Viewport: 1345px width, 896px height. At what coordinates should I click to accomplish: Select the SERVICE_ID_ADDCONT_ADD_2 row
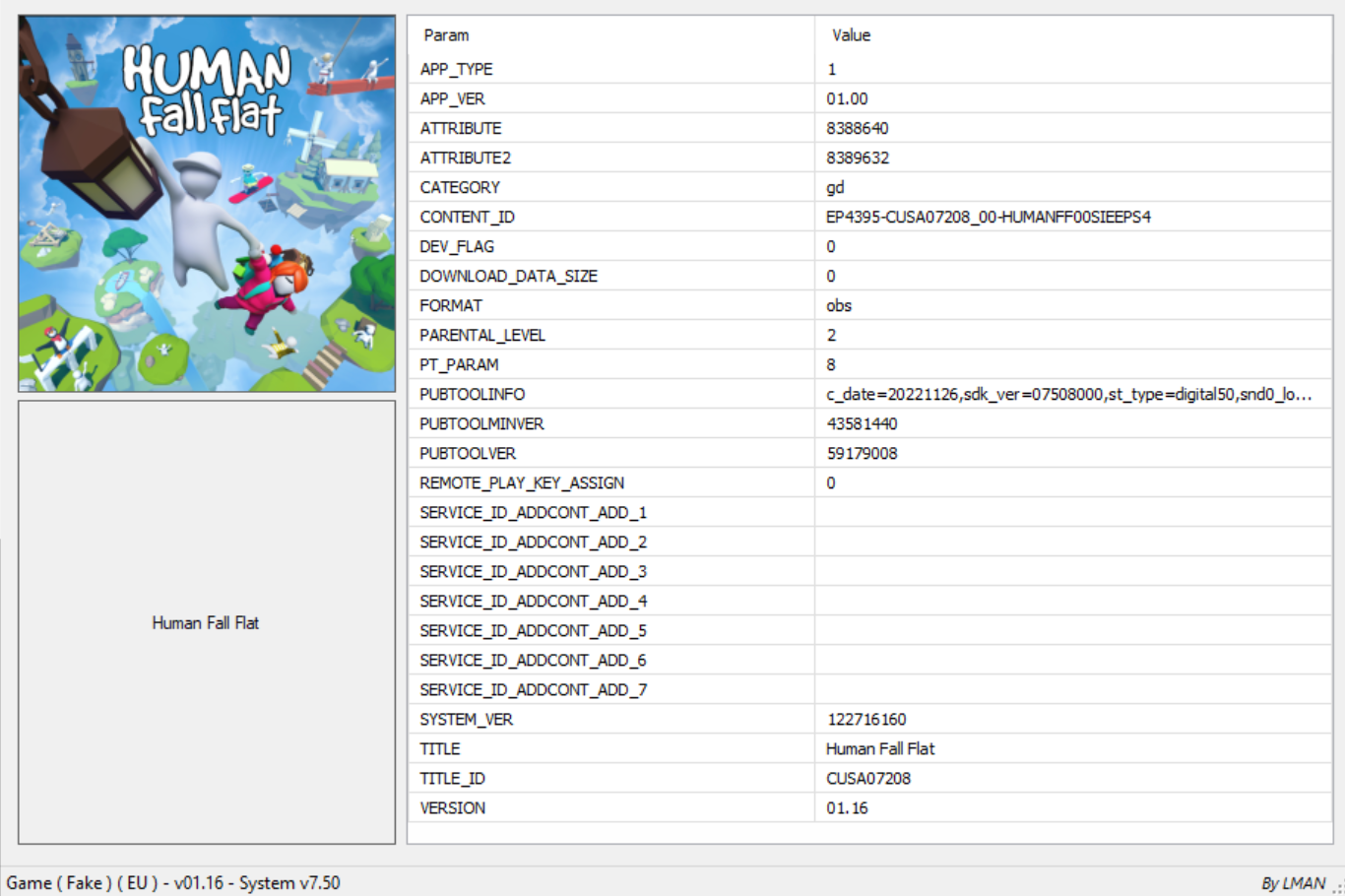tap(870, 542)
